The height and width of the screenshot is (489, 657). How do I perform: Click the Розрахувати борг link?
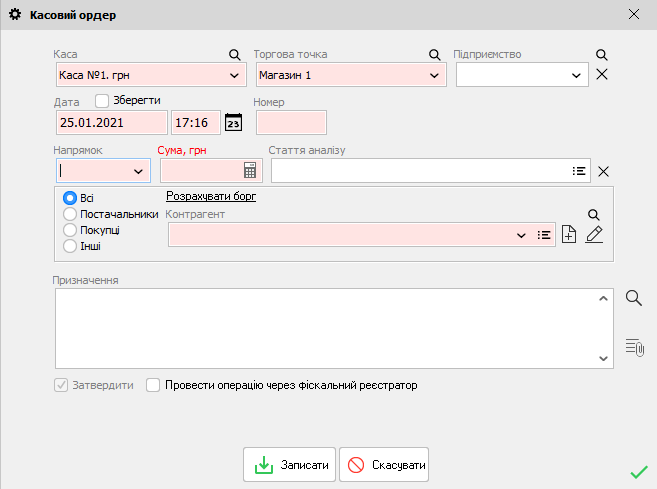pos(211,197)
